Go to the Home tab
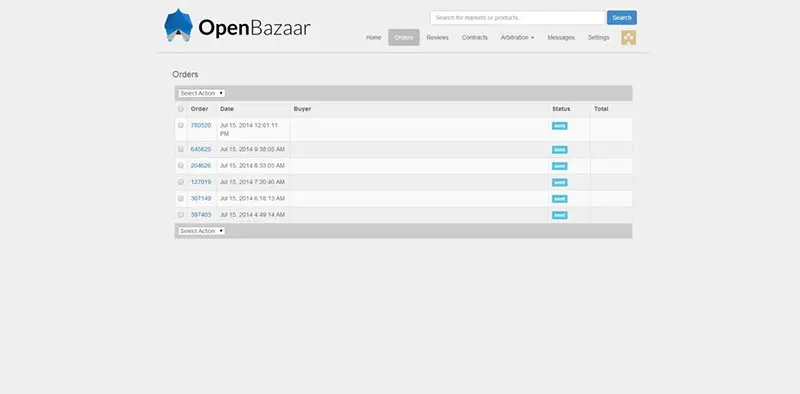 click(373, 38)
